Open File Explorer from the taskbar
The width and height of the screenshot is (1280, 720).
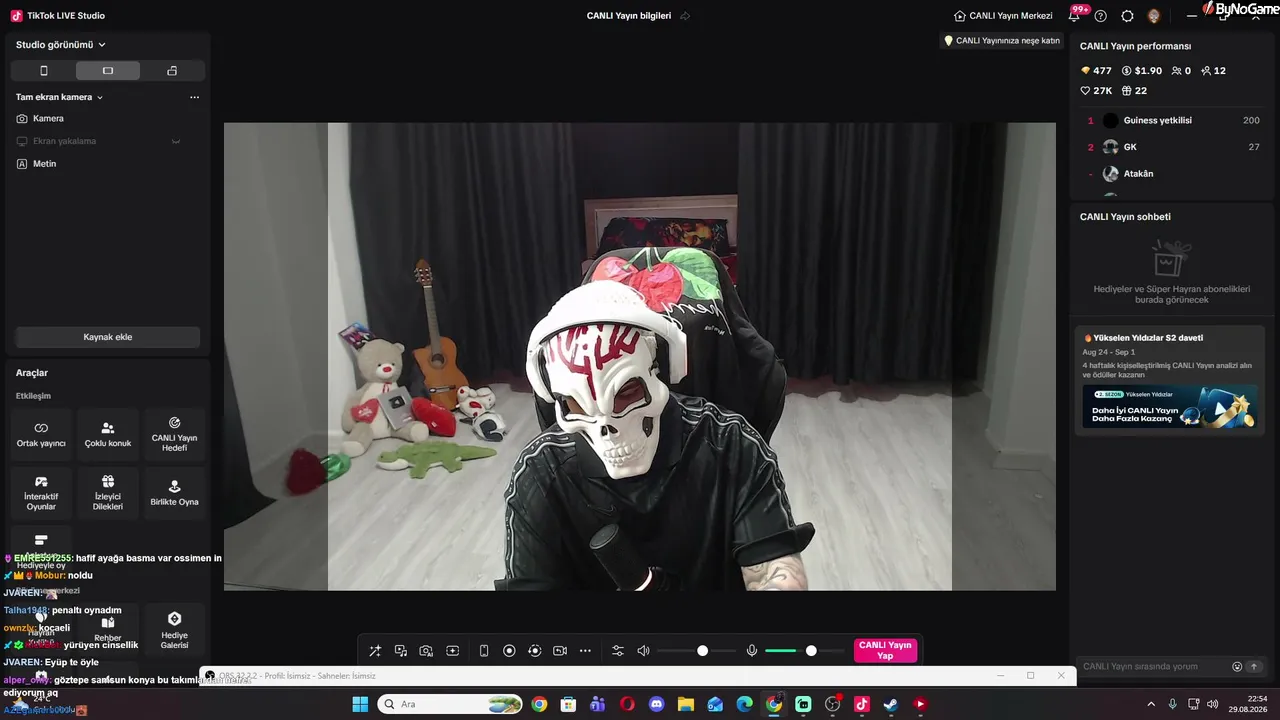pyautogui.click(x=685, y=704)
